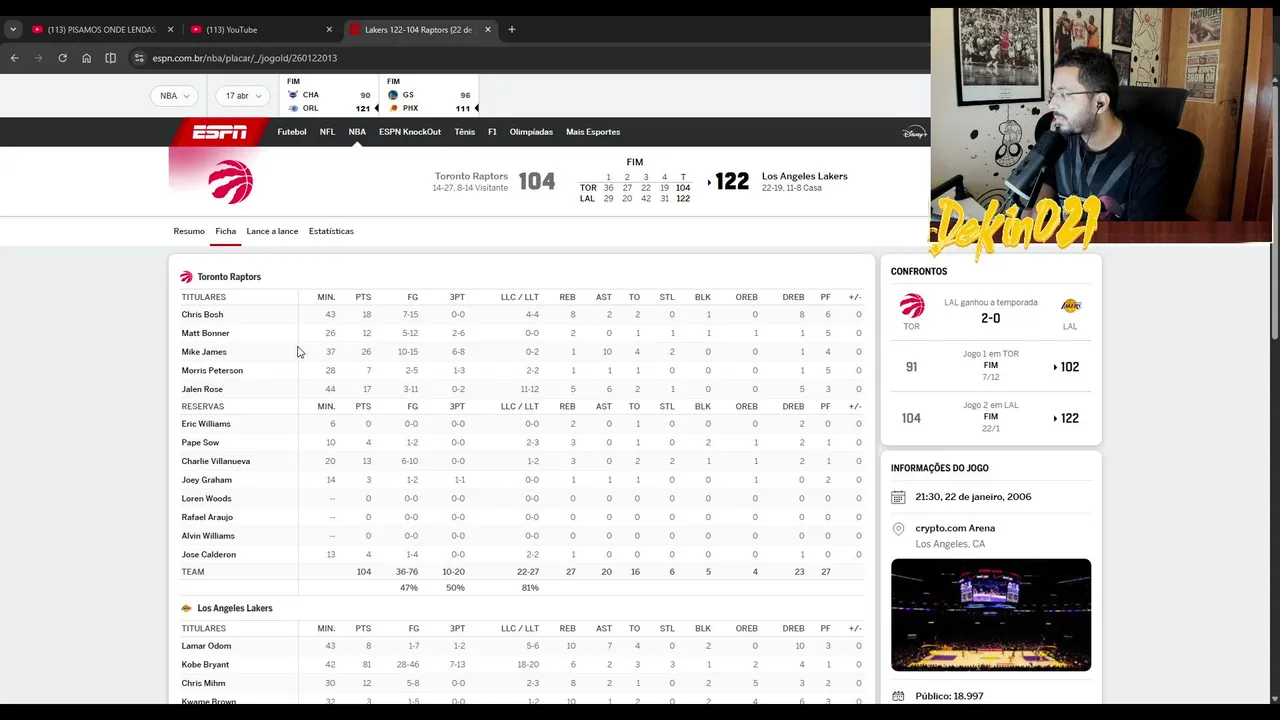Viewport: 1280px width, 720px height.
Task: Click the page scrollbar down arrow
Action: pos(1273,698)
